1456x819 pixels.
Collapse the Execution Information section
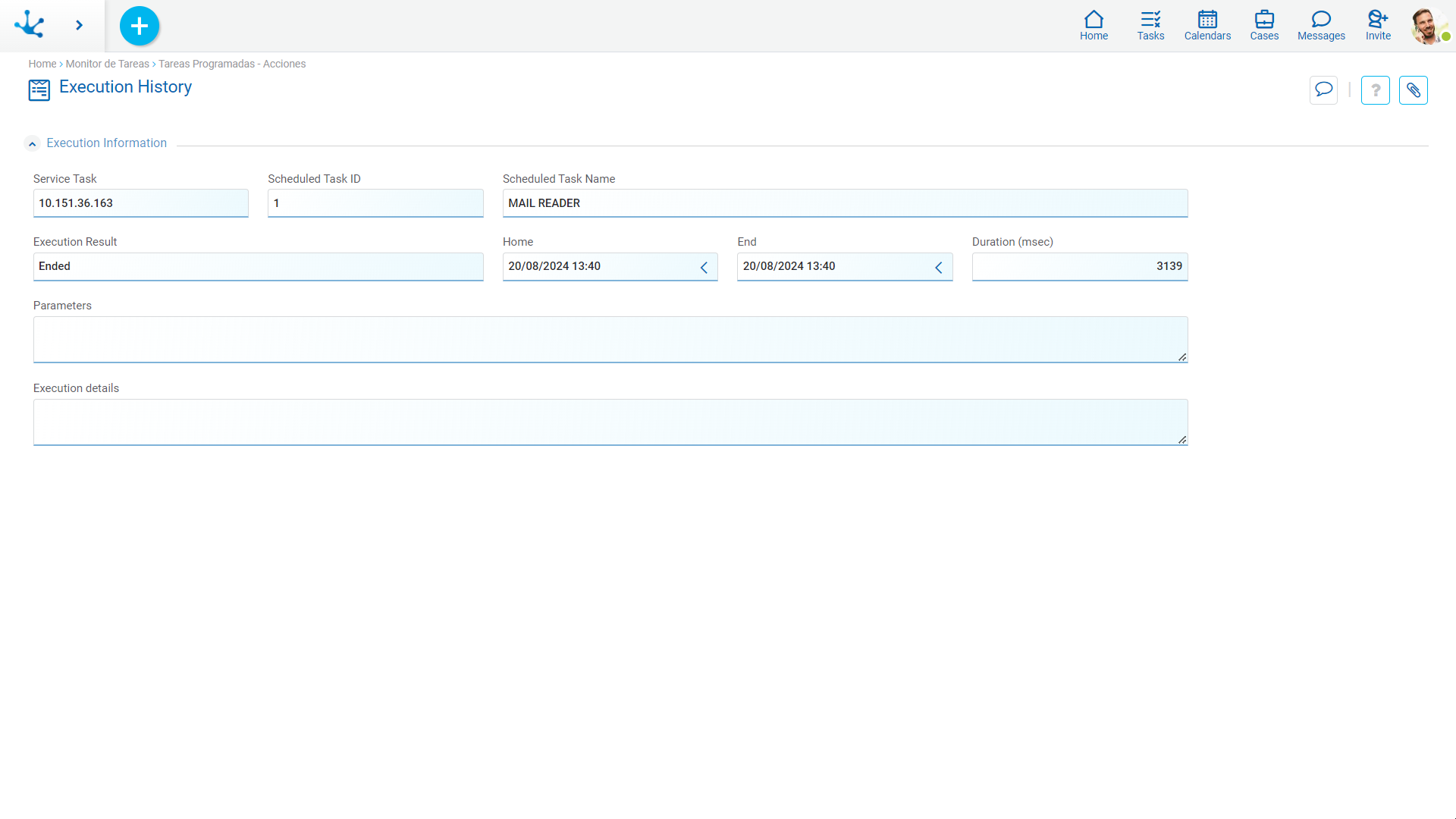tap(32, 143)
